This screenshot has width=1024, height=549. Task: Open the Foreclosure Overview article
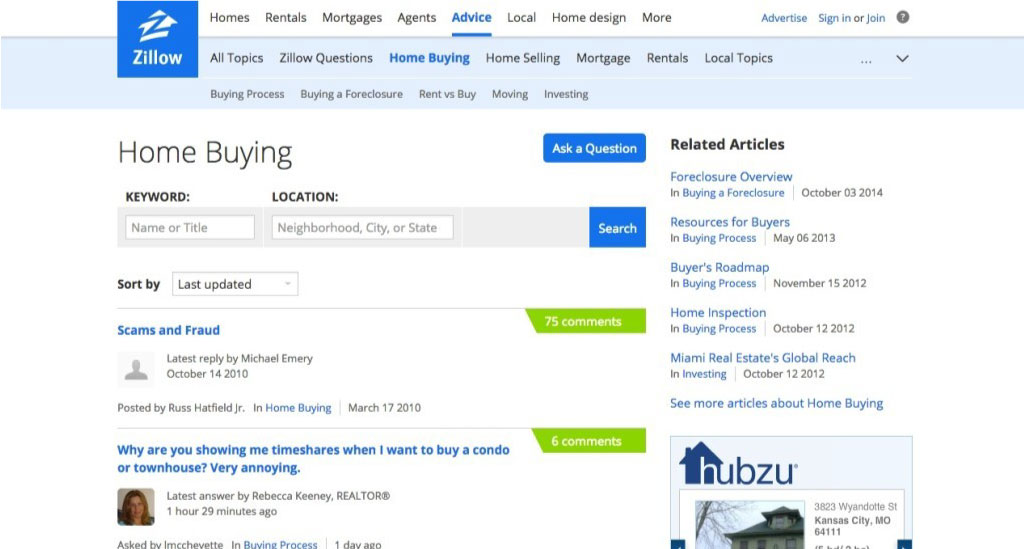(x=731, y=176)
